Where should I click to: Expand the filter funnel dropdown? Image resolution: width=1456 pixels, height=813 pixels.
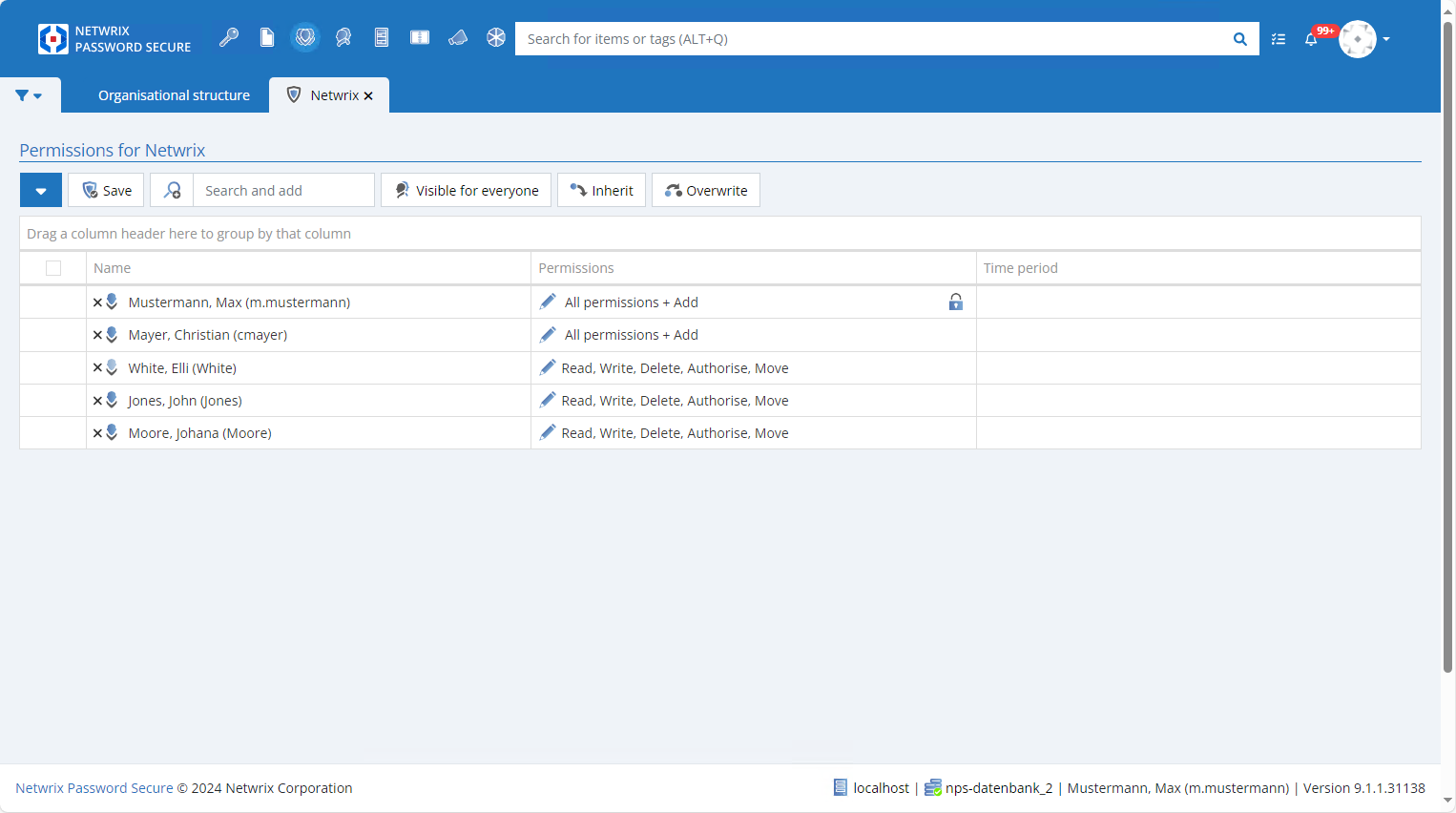[x=29, y=95]
